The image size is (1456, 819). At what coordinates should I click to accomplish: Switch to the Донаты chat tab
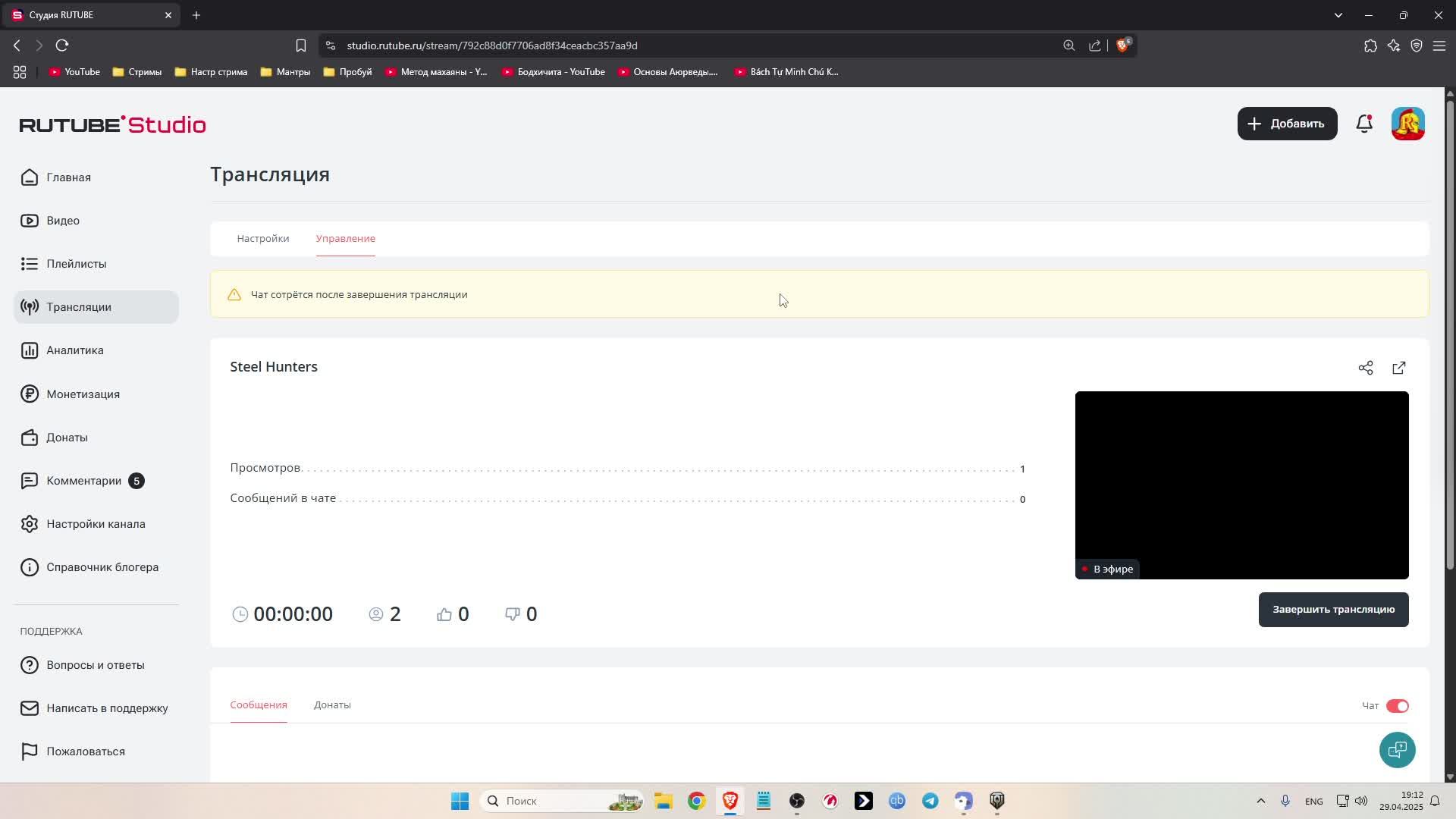pyautogui.click(x=332, y=704)
